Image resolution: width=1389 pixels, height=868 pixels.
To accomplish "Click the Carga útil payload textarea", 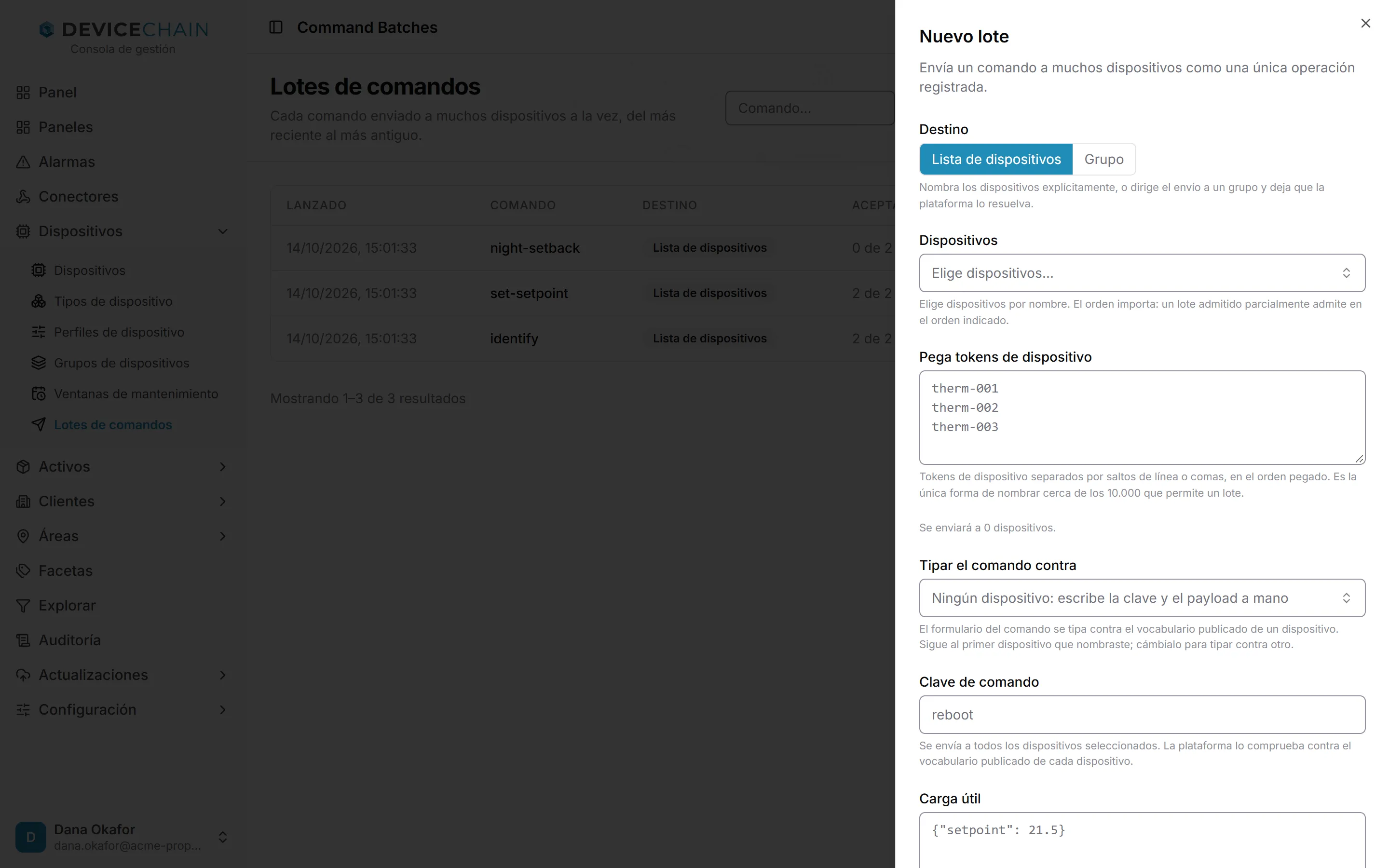I will point(1142,840).
